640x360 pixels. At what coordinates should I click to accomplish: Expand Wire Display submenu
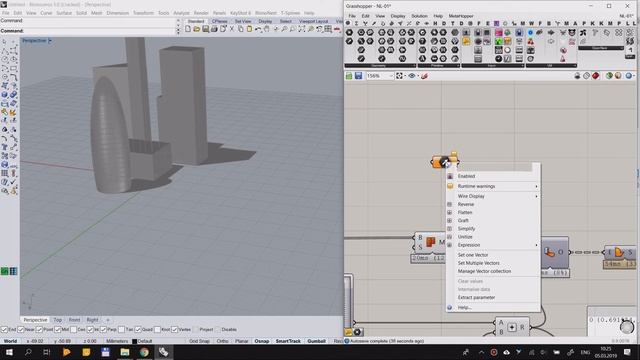coord(493,196)
